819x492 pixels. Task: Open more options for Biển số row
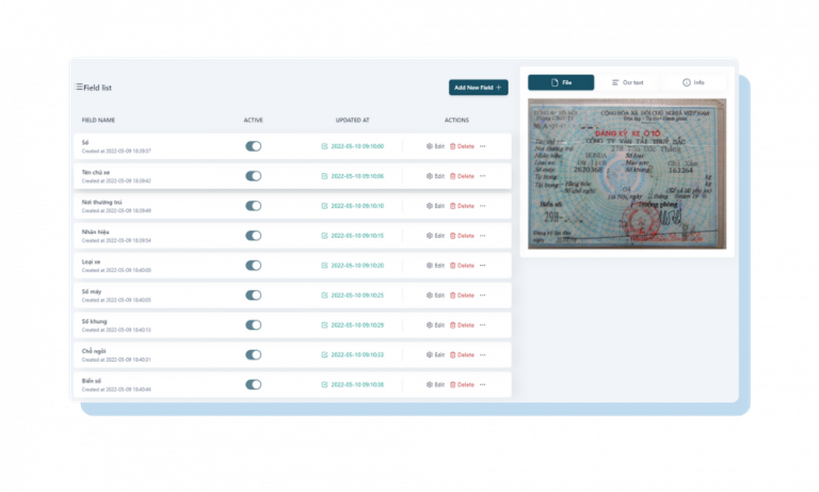[483, 384]
